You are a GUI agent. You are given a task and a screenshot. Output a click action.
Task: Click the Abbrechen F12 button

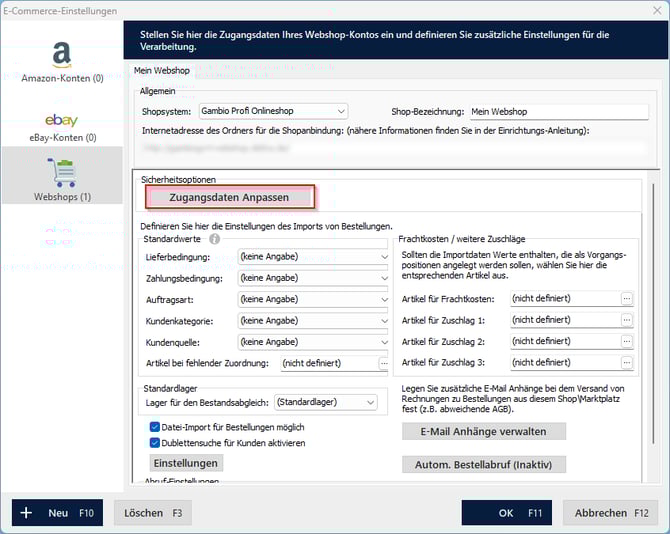click(611, 513)
